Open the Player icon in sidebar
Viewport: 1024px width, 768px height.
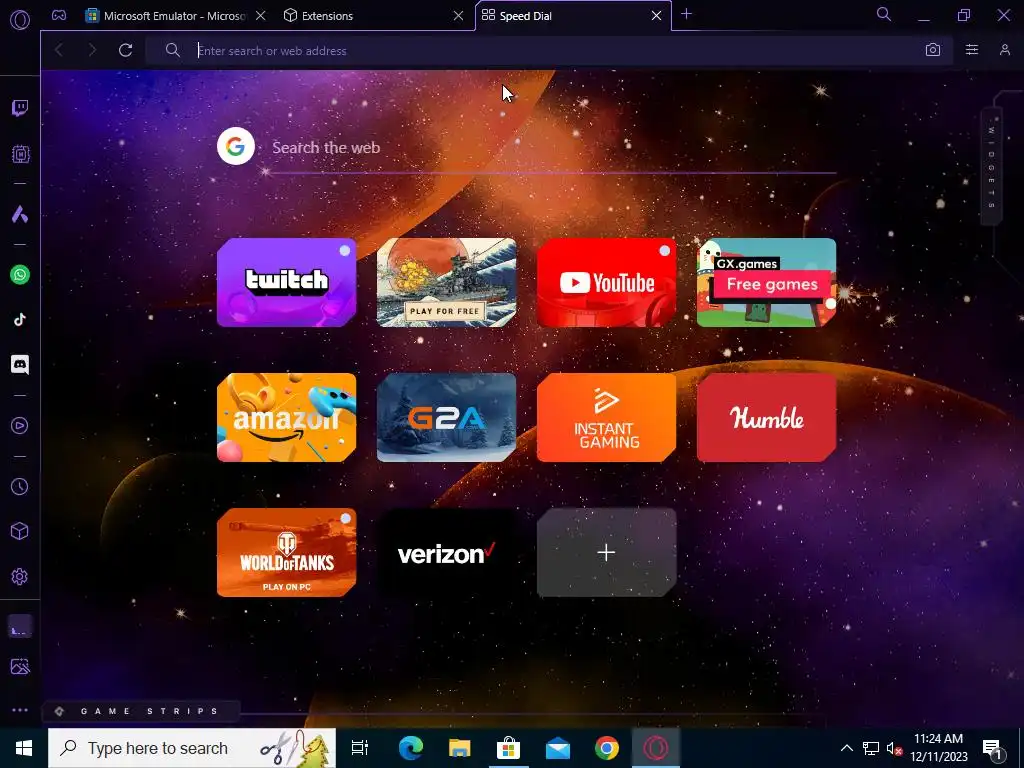(20, 426)
